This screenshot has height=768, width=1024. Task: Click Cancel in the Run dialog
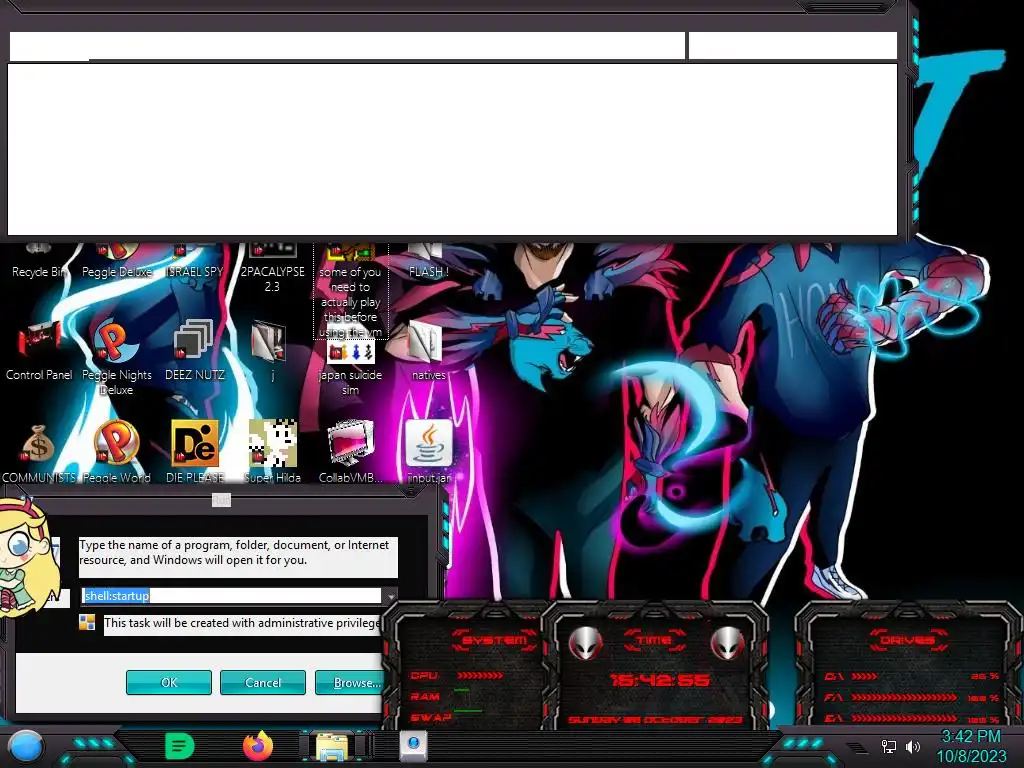pyautogui.click(x=263, y=682)
